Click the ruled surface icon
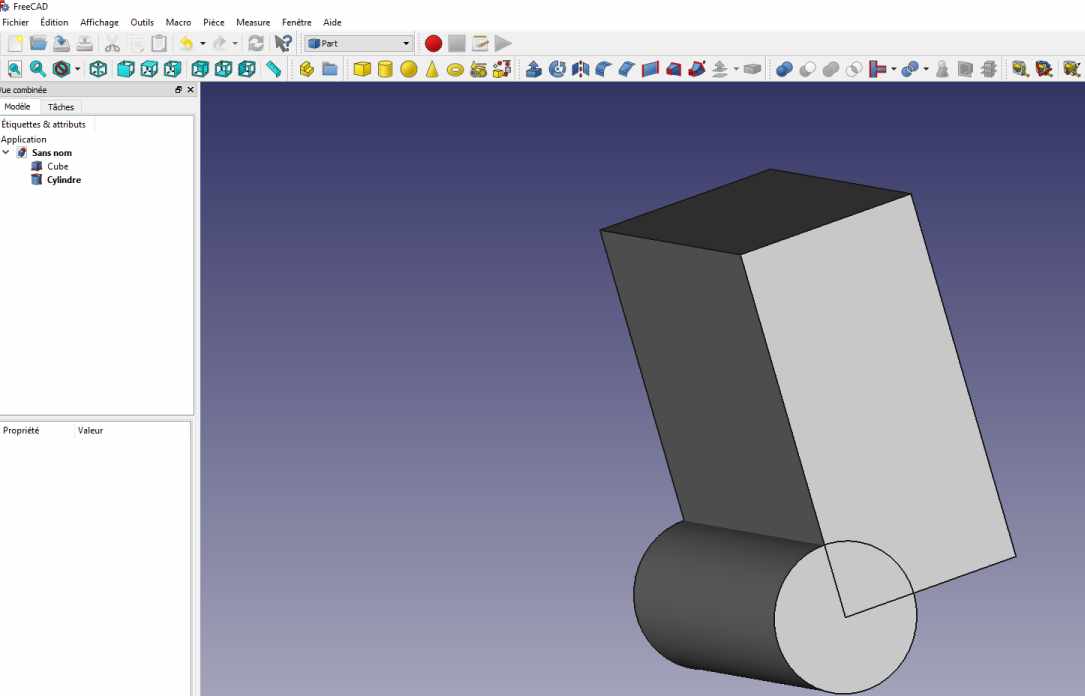1085x696 pixels. pyautogui.click(x=650, y=69)
